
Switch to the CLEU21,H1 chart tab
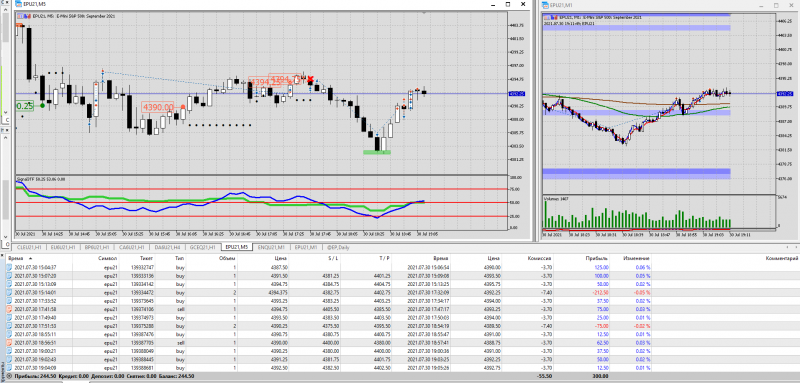coord(30,247)
